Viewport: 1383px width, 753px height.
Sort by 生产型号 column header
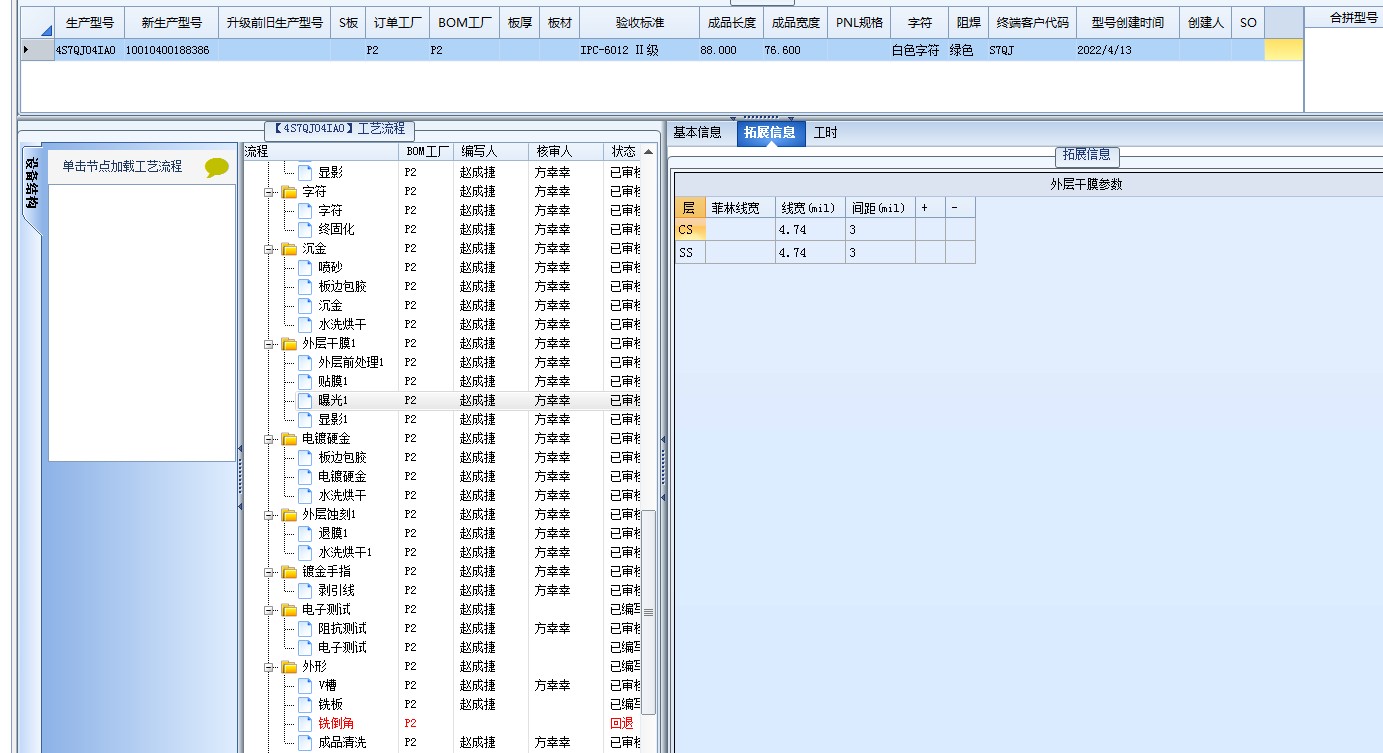[x=90, y=22]
